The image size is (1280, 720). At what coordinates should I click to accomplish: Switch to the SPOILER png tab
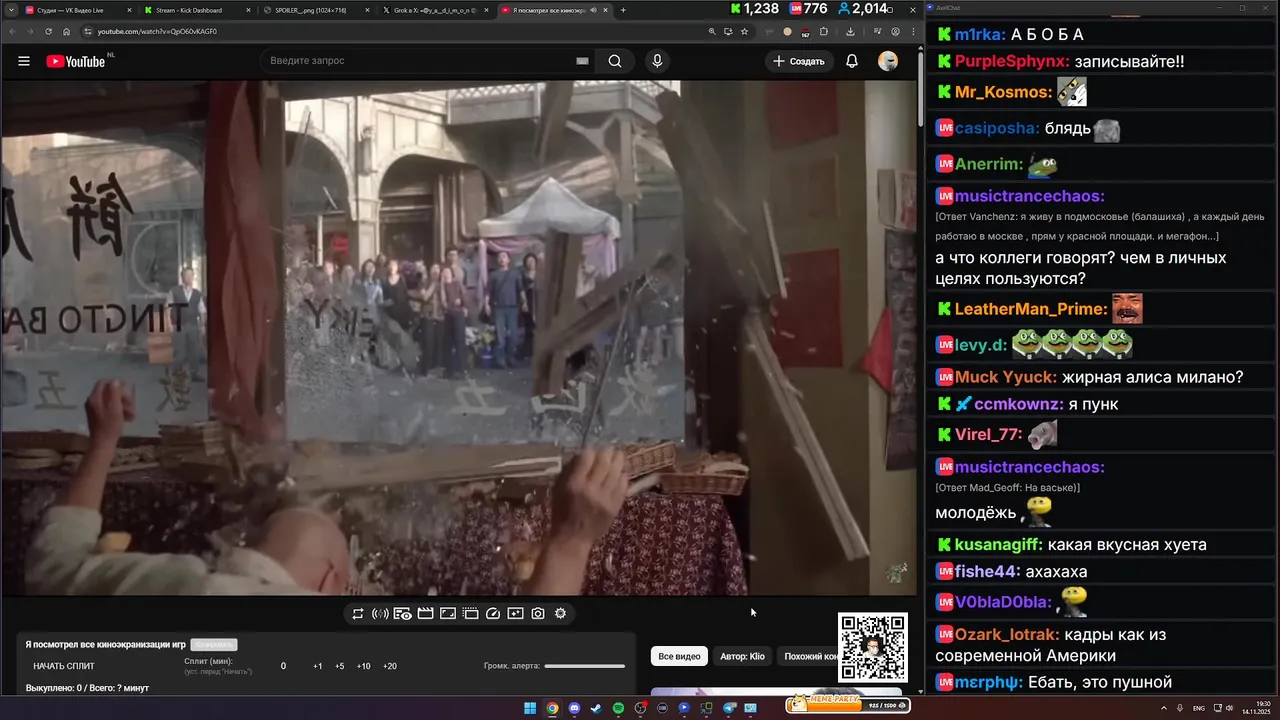[x=315, y=10]
